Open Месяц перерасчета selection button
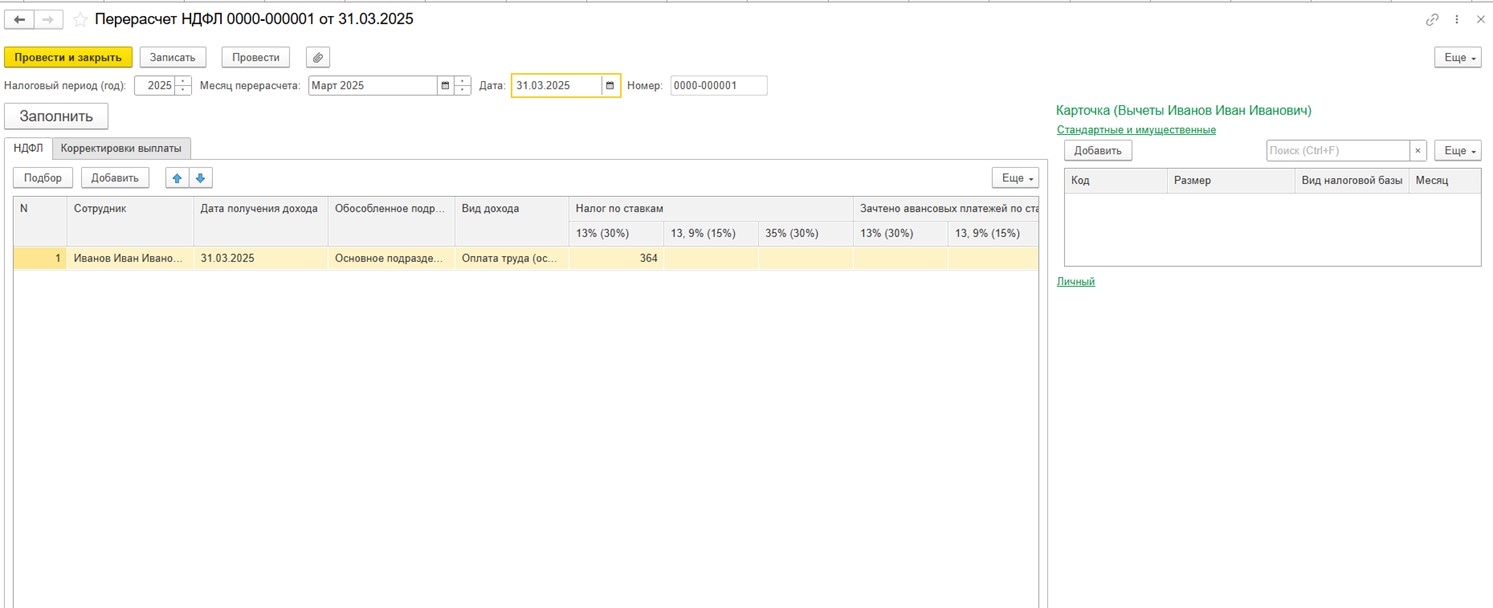Screen dimensions: 1493x608 tap(445, 86)
